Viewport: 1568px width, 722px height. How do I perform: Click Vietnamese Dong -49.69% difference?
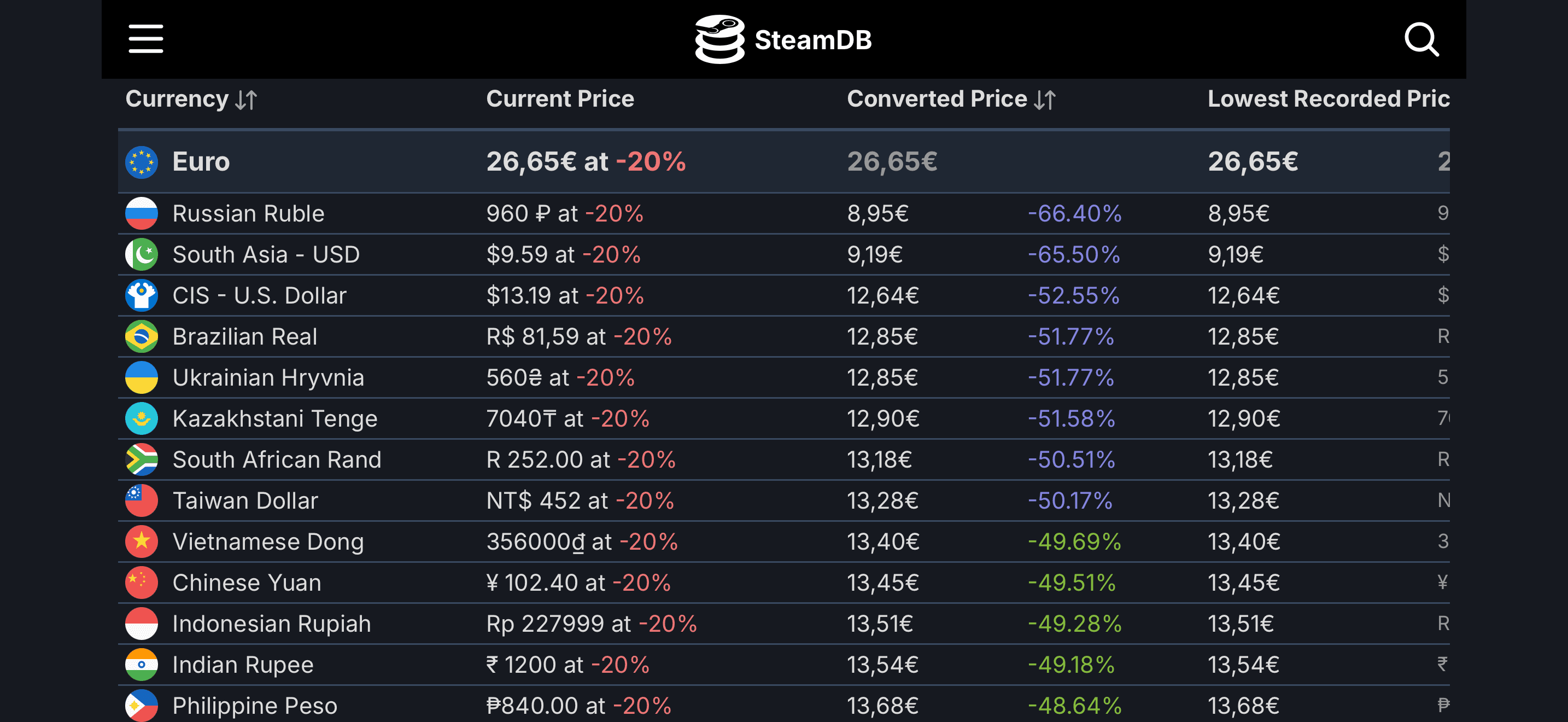[1074, 542]
